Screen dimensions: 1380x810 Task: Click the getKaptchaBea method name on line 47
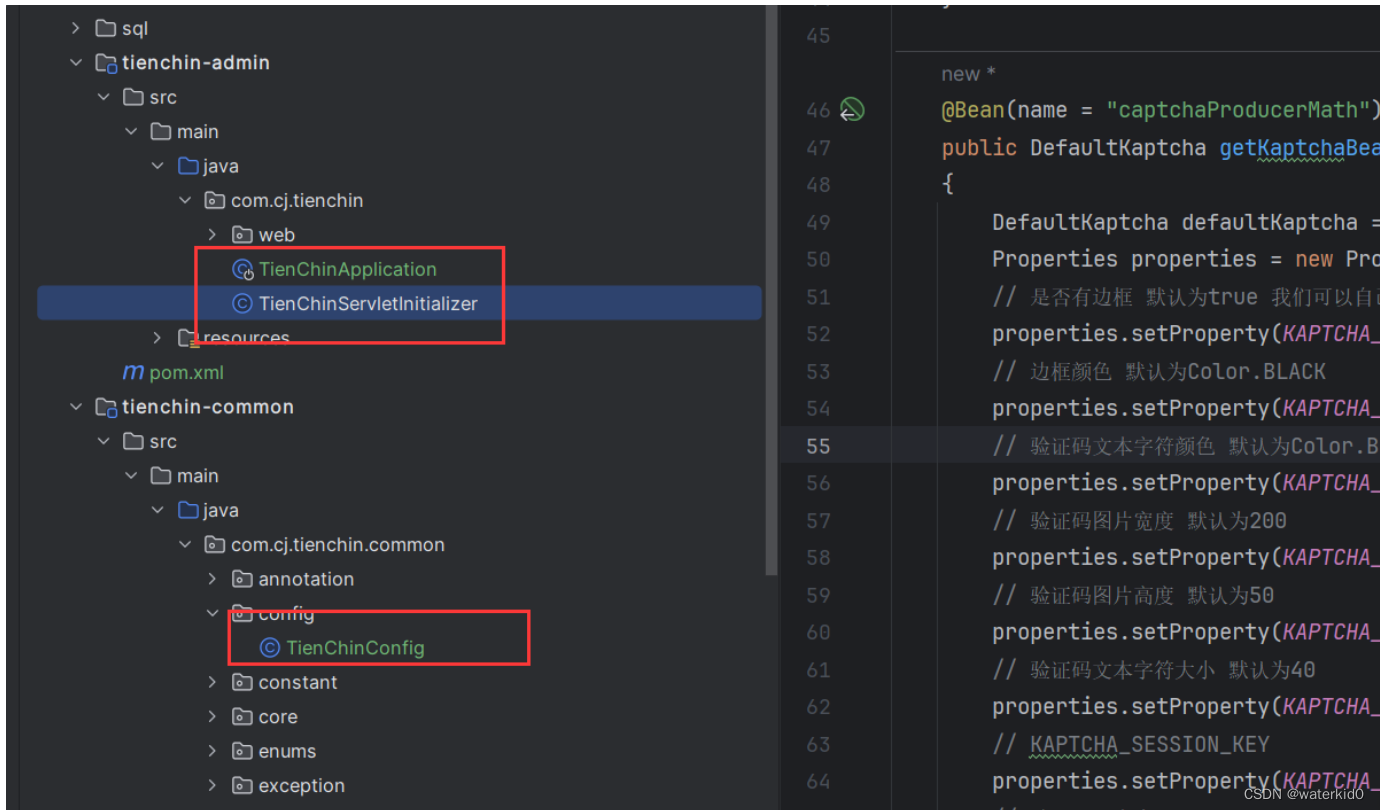click(1299, 148)
